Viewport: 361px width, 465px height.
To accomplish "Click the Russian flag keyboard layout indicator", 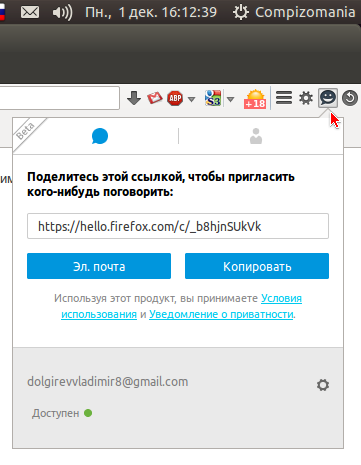I will (2, 13).
